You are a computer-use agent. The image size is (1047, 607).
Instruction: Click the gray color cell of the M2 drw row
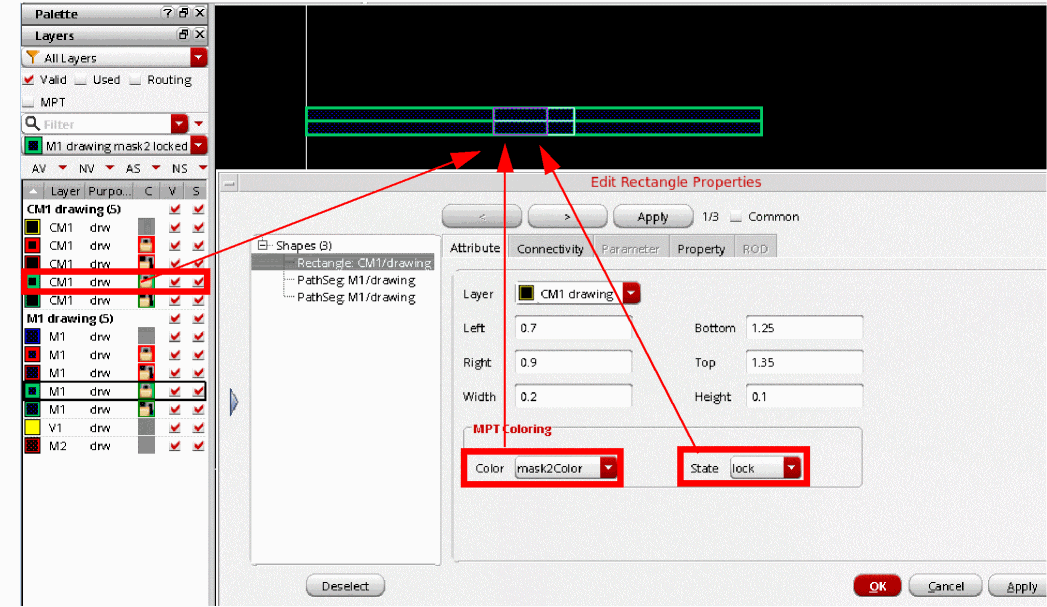coord(146,445)
